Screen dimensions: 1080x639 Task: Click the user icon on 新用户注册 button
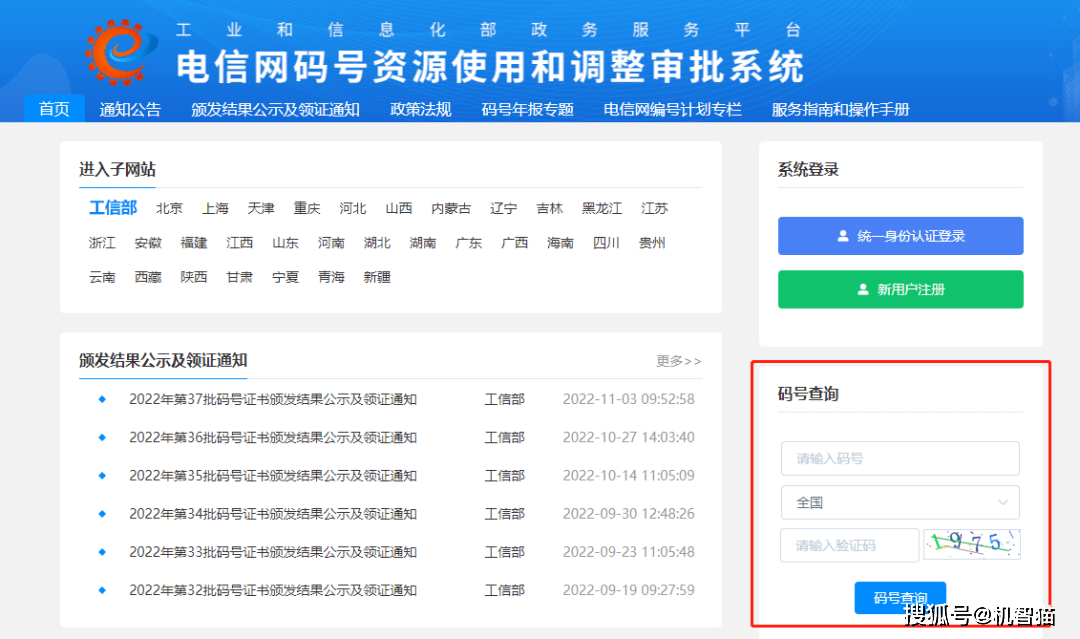862,289
